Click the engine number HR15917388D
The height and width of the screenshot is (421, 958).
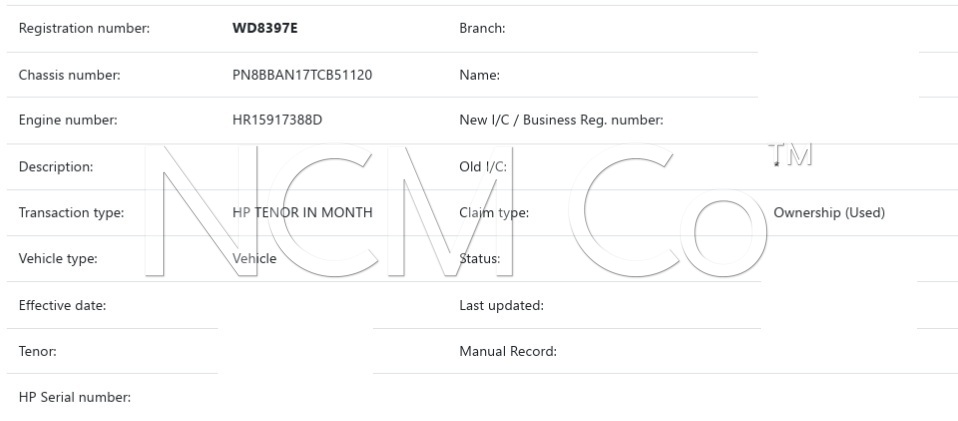pos(277,121)
